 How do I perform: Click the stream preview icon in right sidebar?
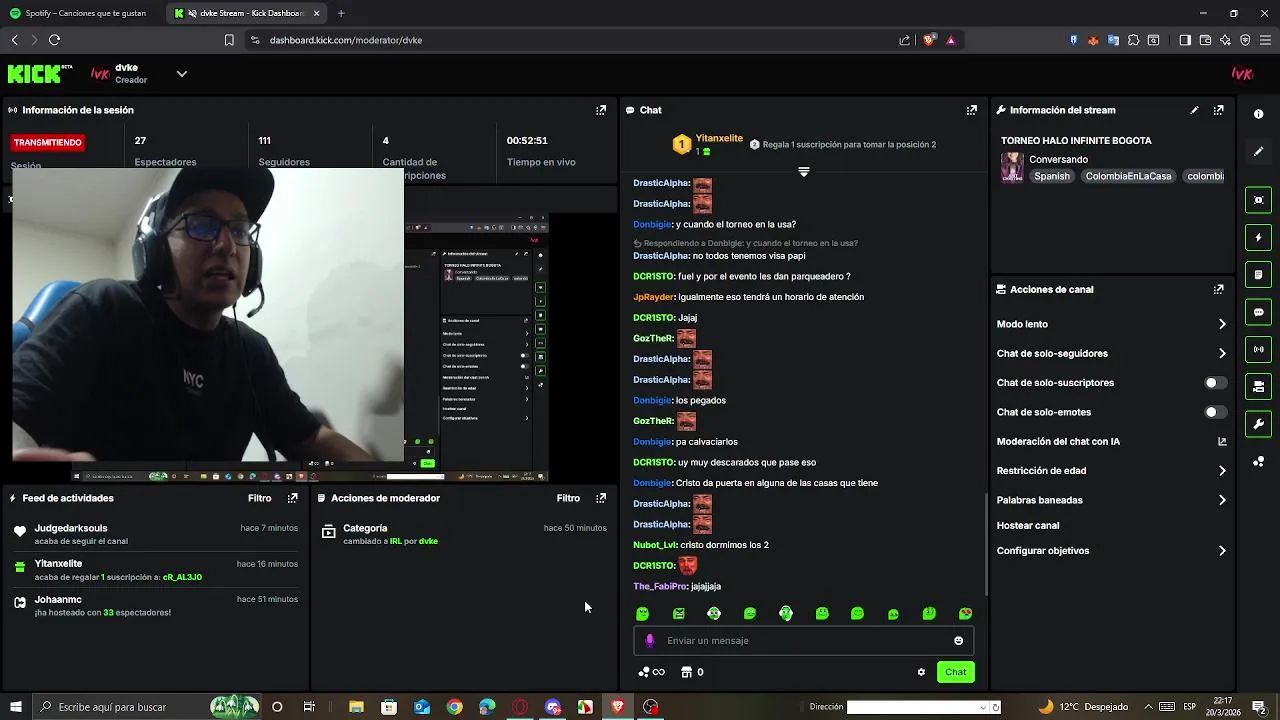pyautogui.click(x=1258, y=200)
